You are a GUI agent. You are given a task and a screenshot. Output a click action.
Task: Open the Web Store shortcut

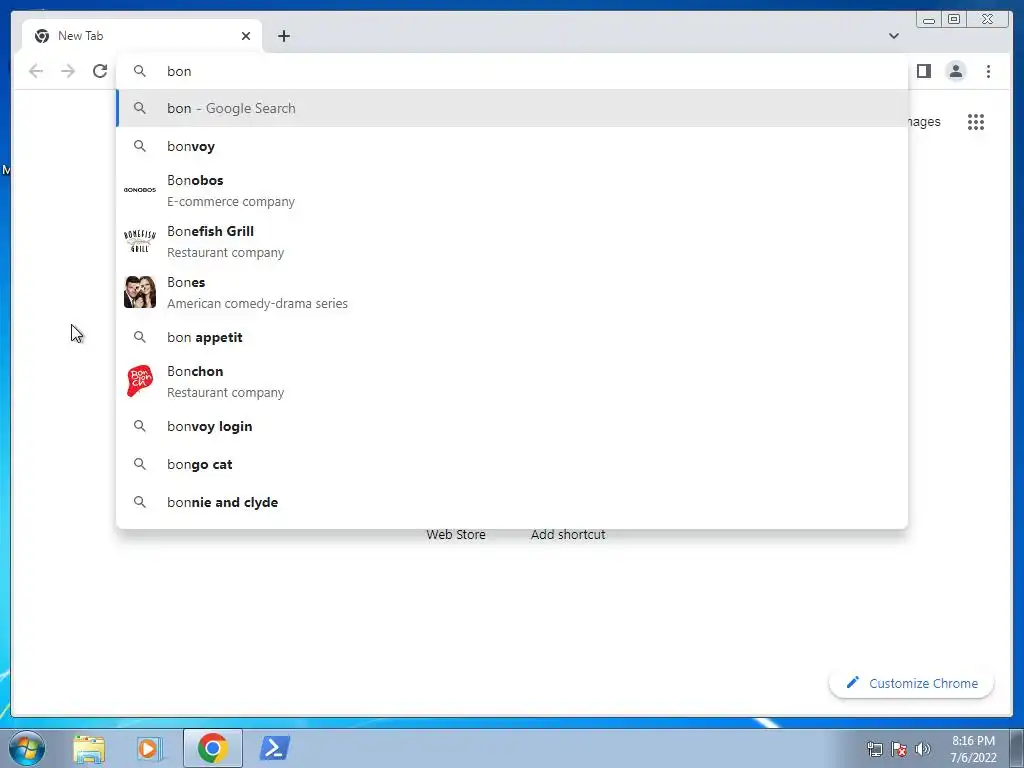tap(456, 534)
